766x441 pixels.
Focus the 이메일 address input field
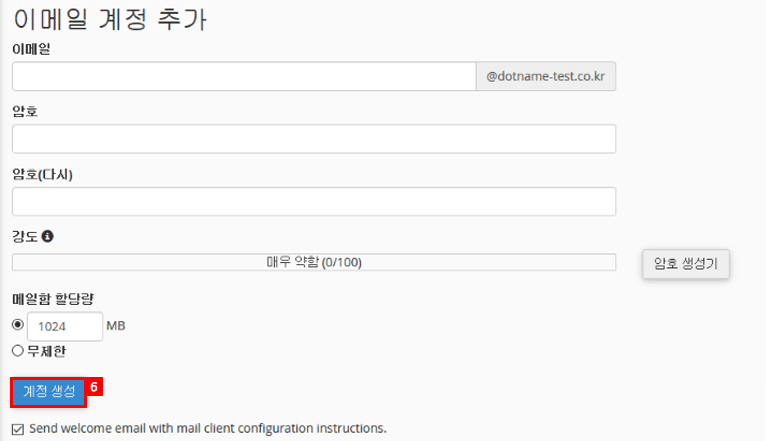(x=244, y=77)
